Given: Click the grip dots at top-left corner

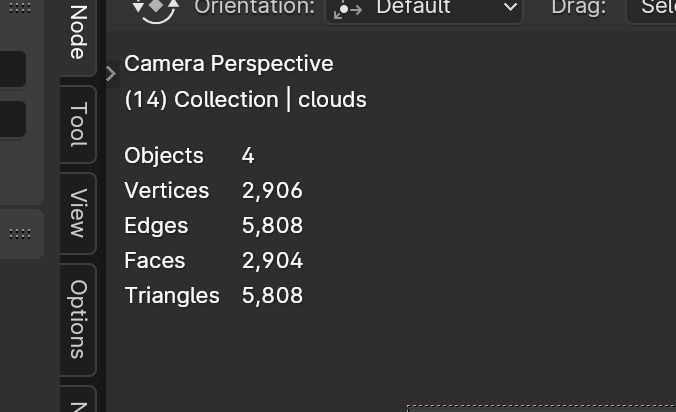Looking at the screenshot, I should pos(19,8).
